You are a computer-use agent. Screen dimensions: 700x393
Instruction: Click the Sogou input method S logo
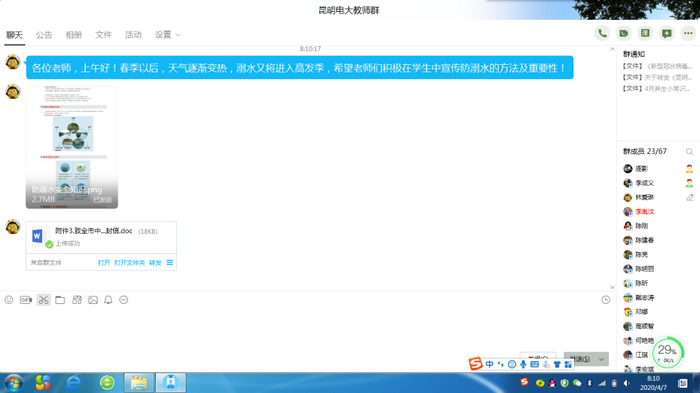(475, 364)
